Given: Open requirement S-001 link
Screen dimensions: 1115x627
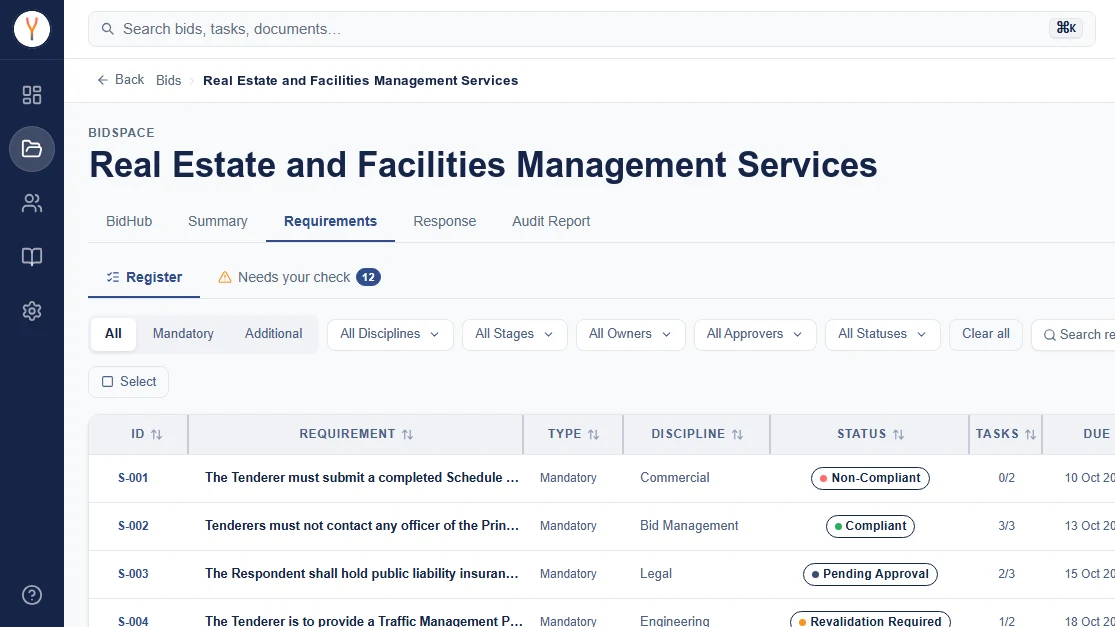Looking at the screenshot, I should pos(133,478).
